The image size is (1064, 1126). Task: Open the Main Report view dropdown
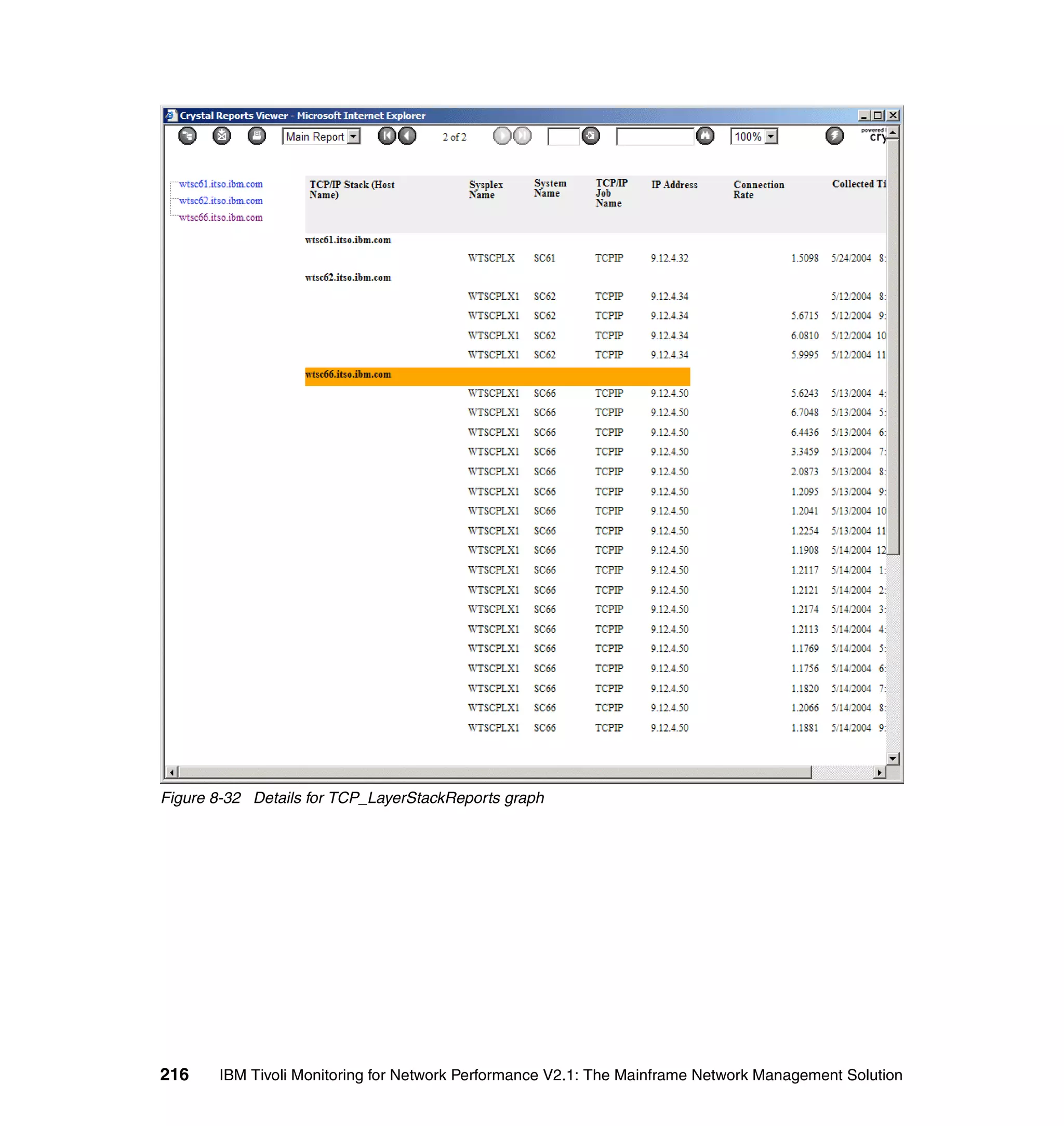click(x=321, y=137)
